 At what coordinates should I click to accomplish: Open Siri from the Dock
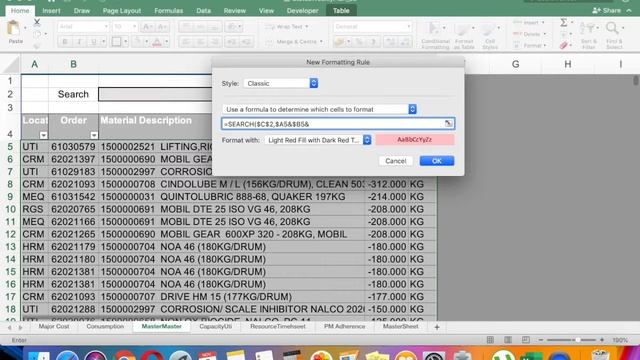click(96, 356)
